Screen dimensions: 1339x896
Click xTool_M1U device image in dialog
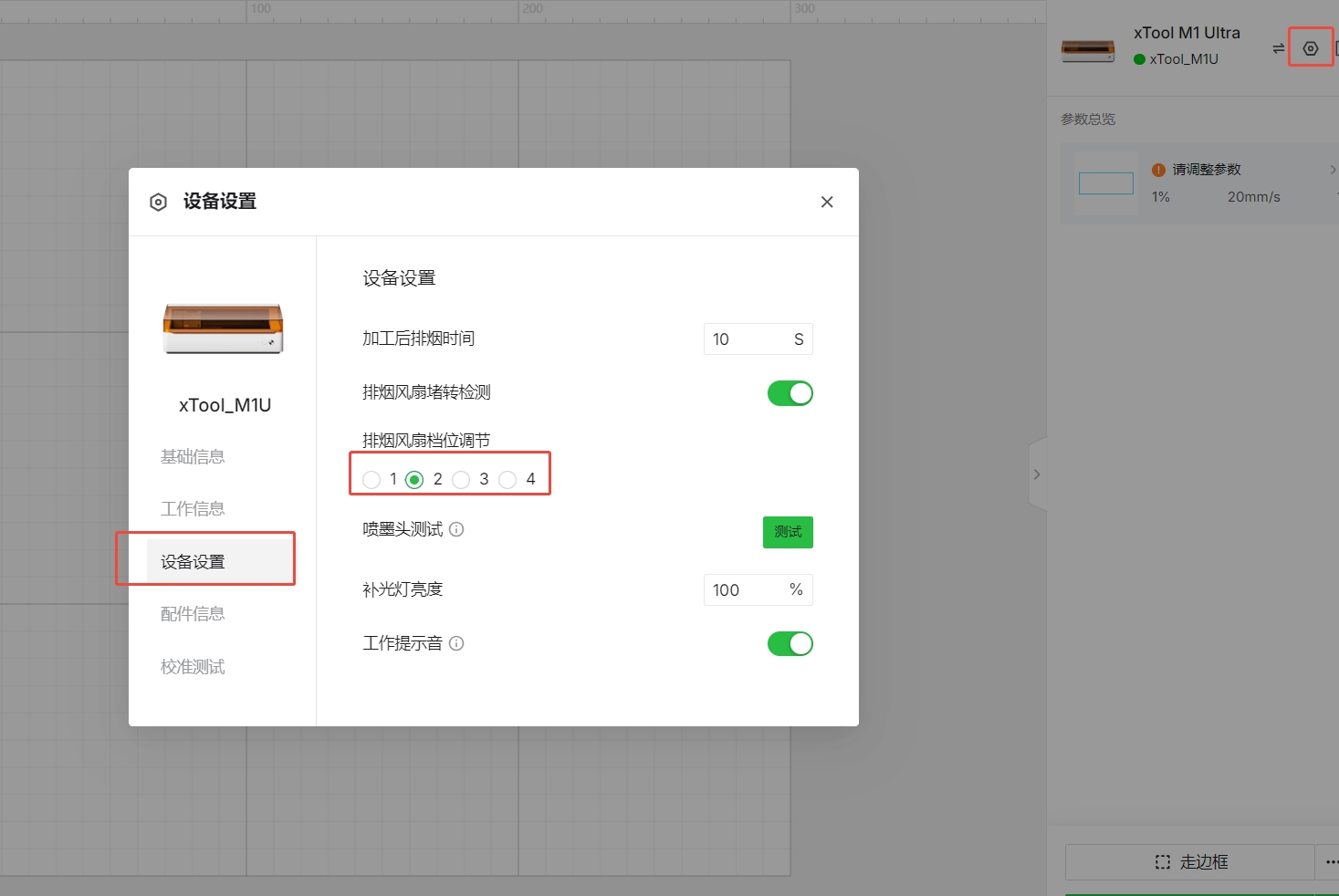click(223, 328)
